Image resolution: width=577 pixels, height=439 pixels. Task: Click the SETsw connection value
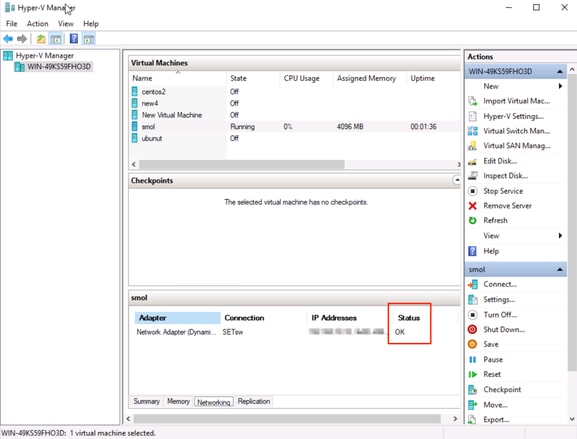click(233, 332)
